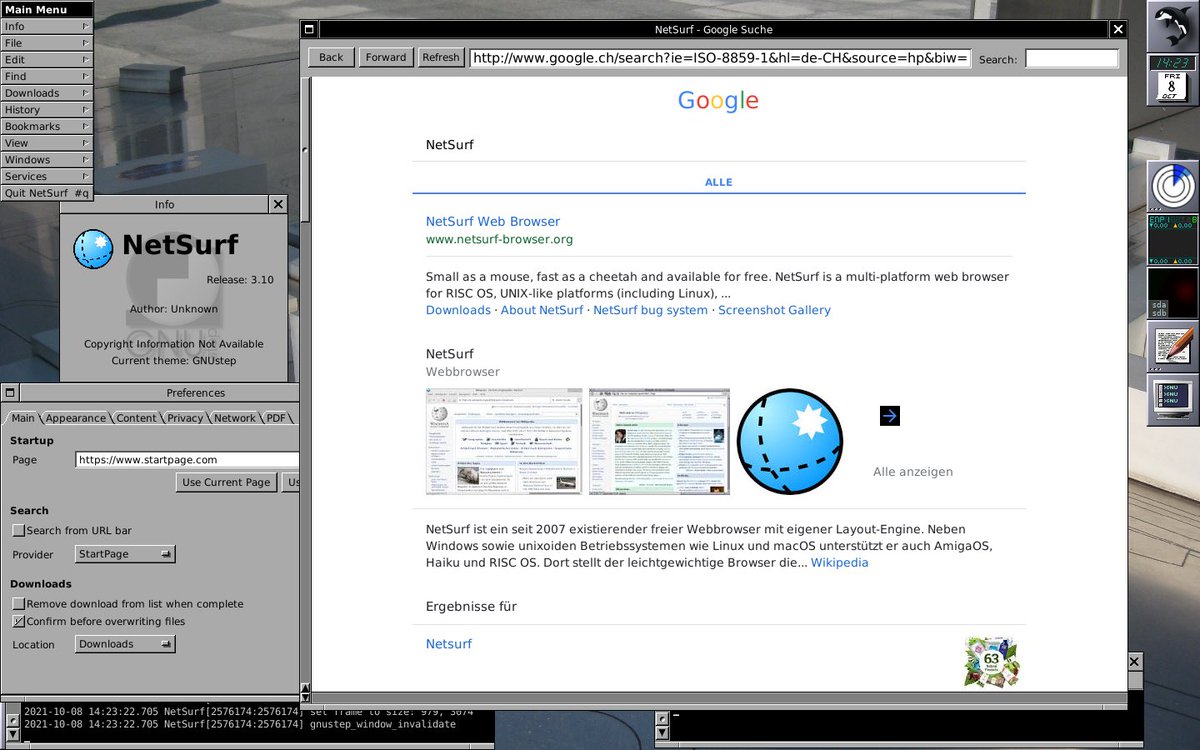Expand the Edit submenu
Image resolution: width=1200 pixels, height=750 pixels.
tap(47, 60)
